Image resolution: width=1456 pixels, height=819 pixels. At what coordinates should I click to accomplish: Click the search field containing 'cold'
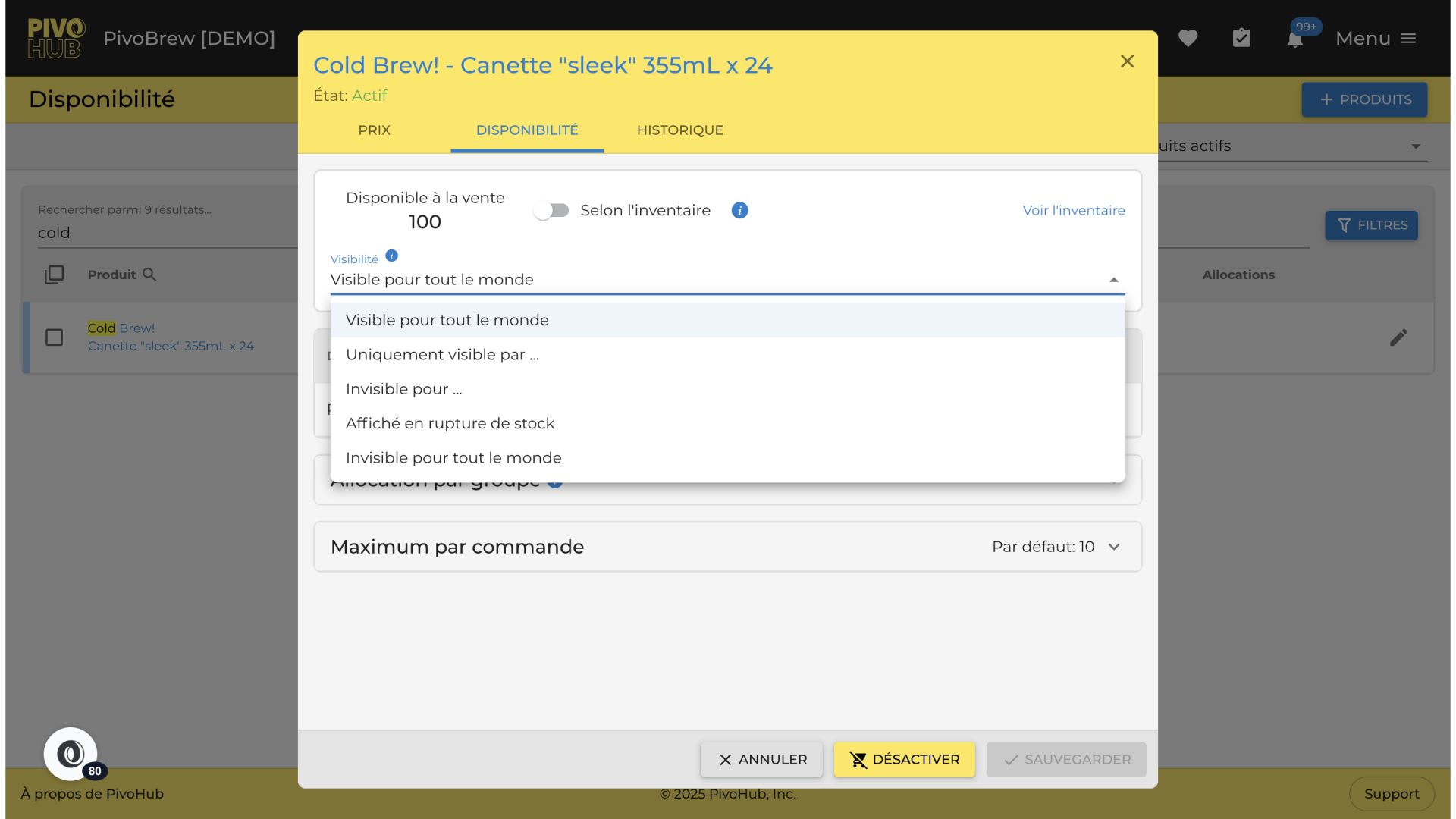[x=167, y=233]
